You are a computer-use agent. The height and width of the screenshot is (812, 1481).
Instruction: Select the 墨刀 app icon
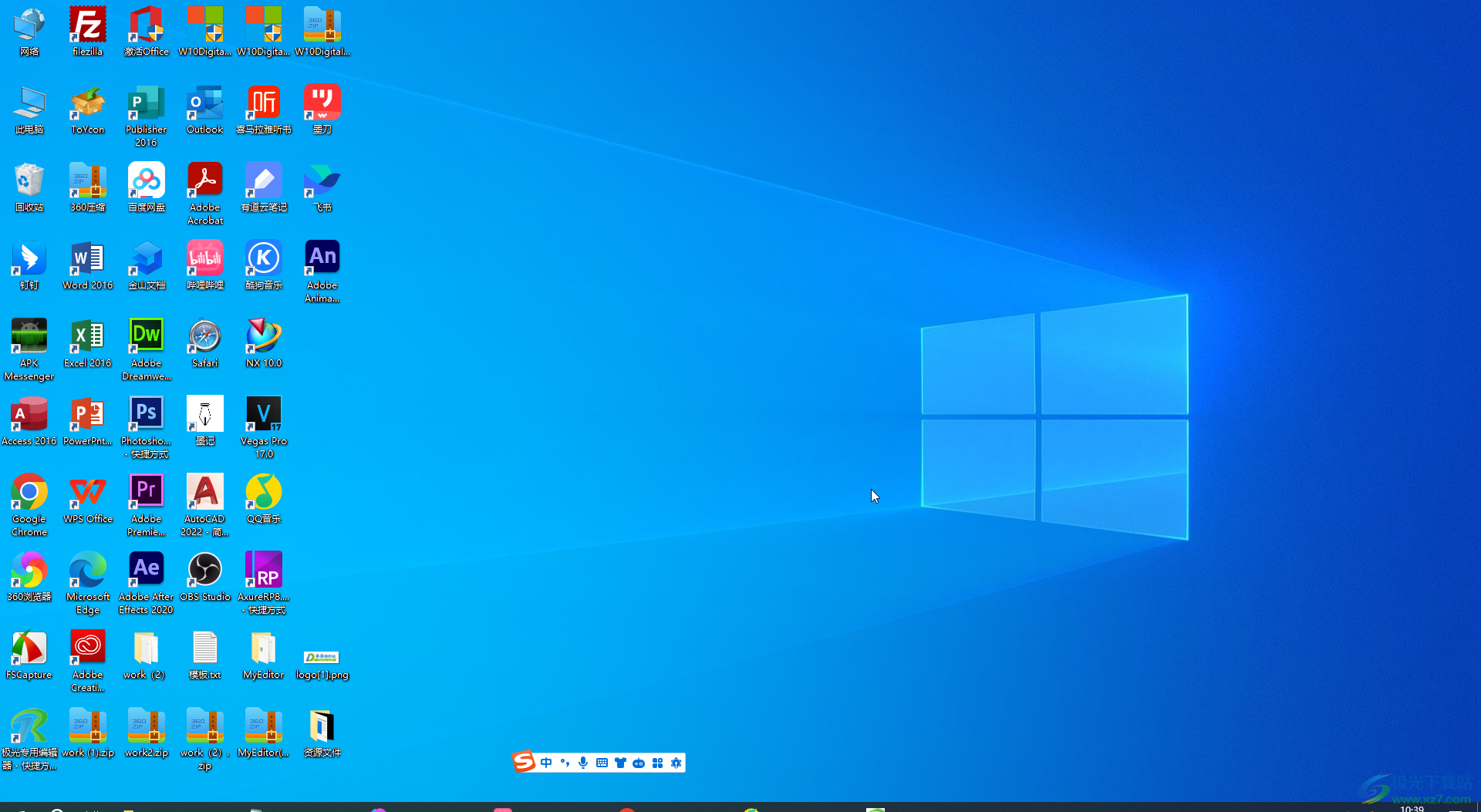point(322,110)
